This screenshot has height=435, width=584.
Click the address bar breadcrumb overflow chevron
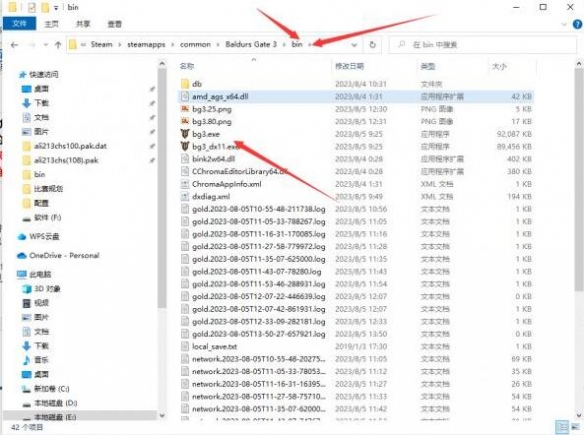point(83,45)
